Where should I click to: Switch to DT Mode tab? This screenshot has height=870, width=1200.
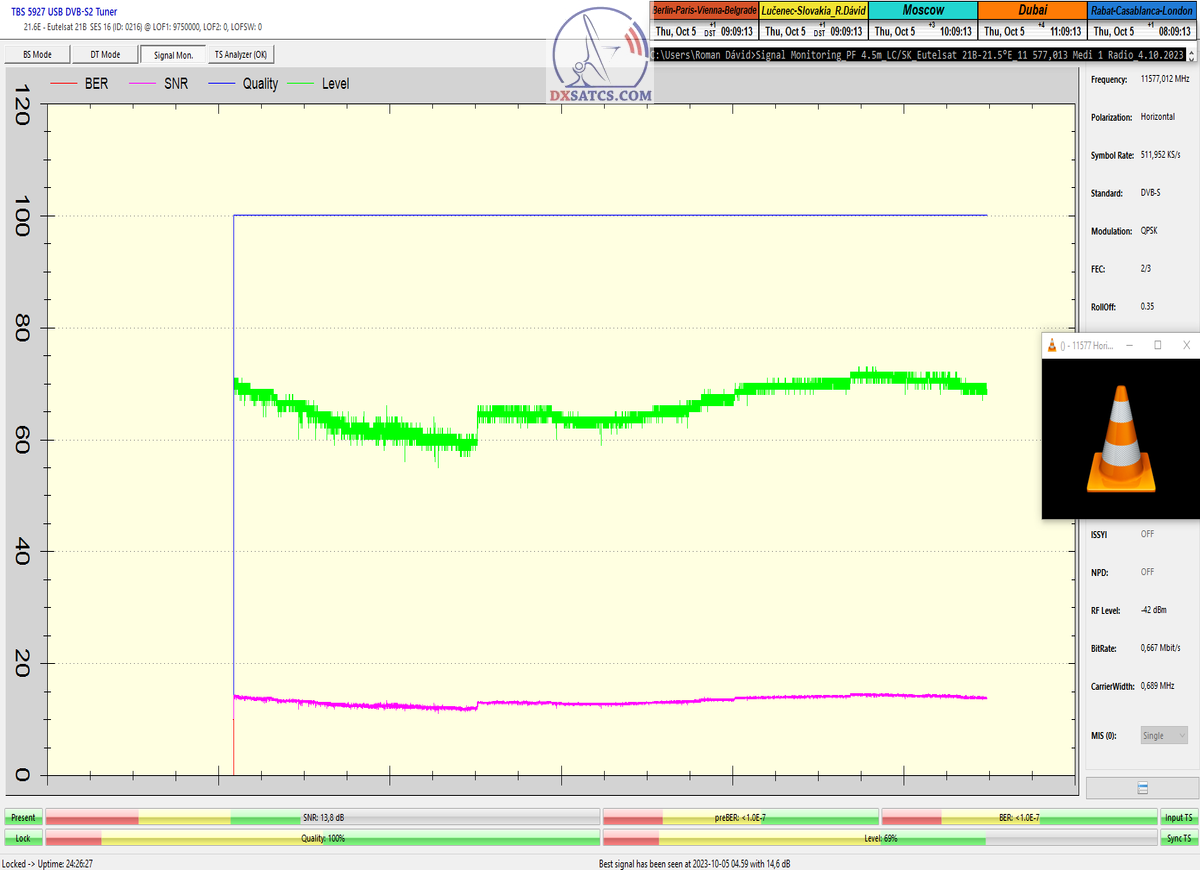point(104,55)
